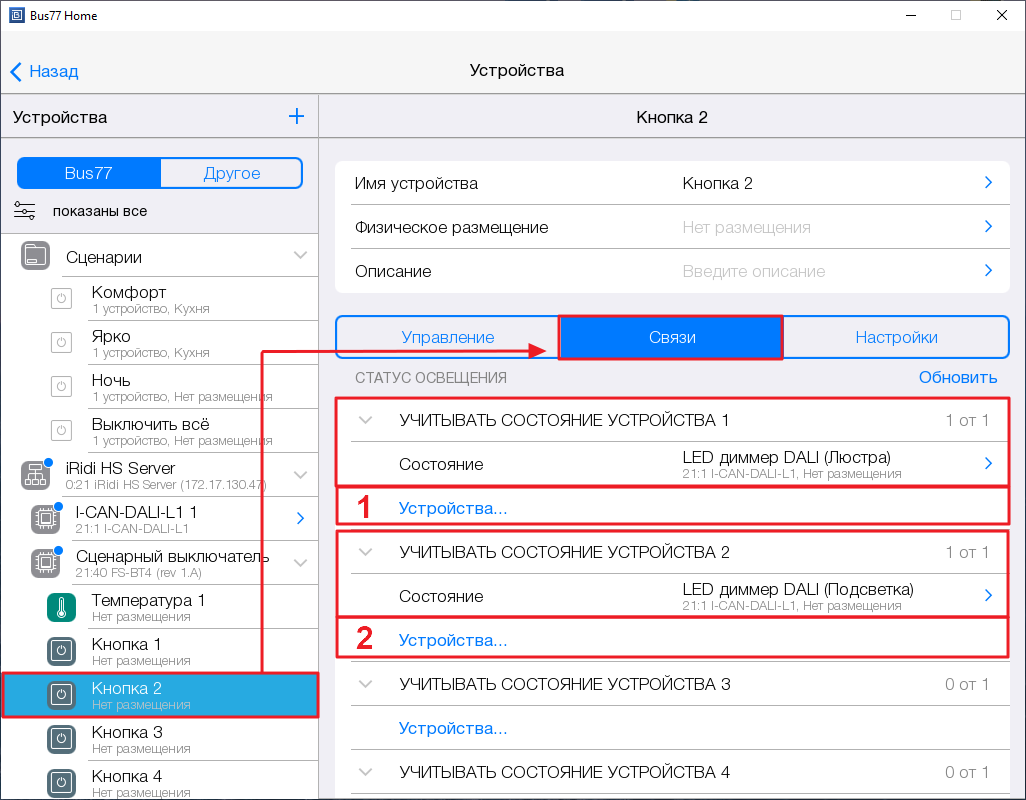Select Кнопка 3 in the device tree
The width and height of the screenshot is (1026, 800).
pos(126,738)
